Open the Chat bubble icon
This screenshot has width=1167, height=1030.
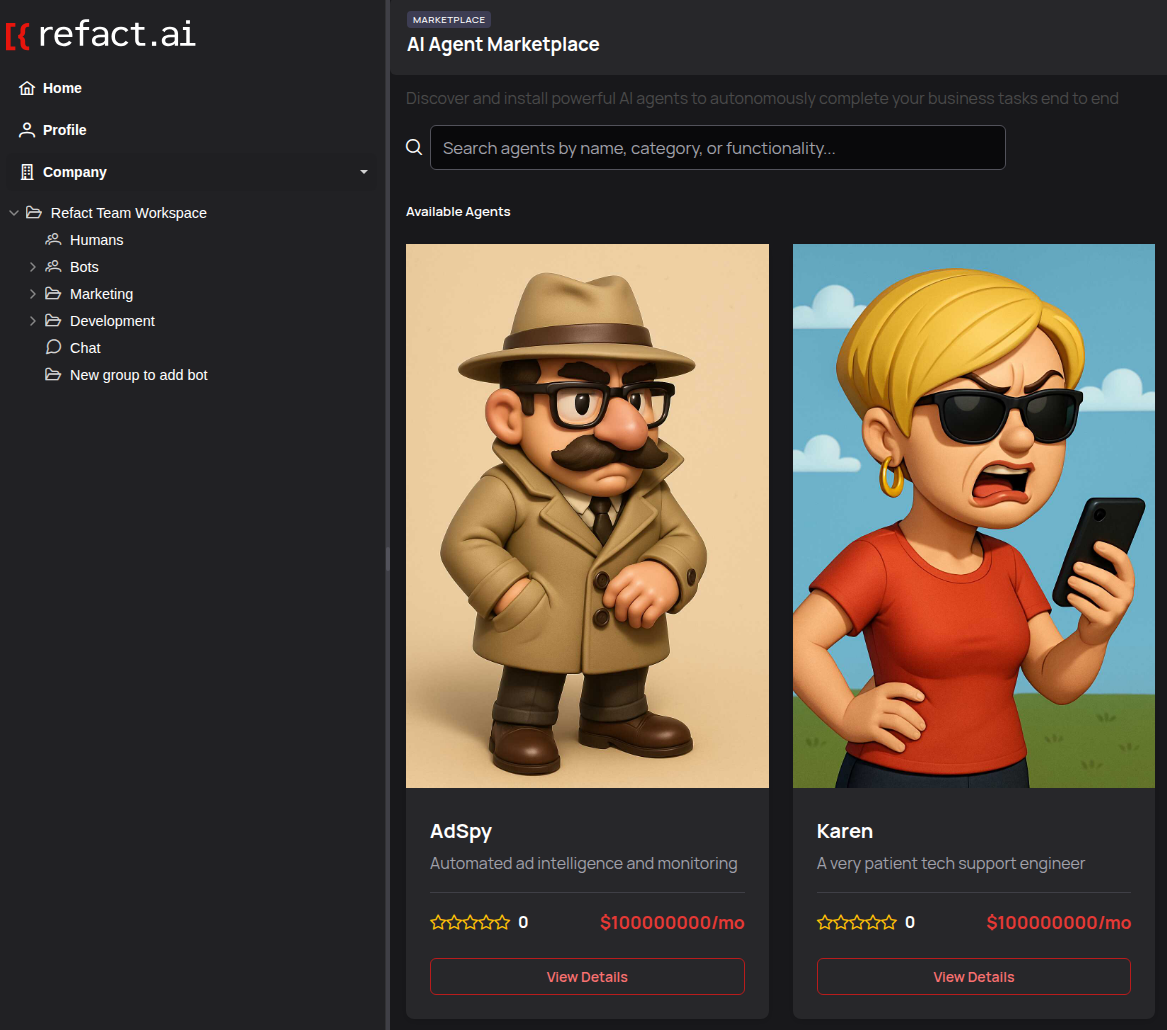[x=52, y=347]
